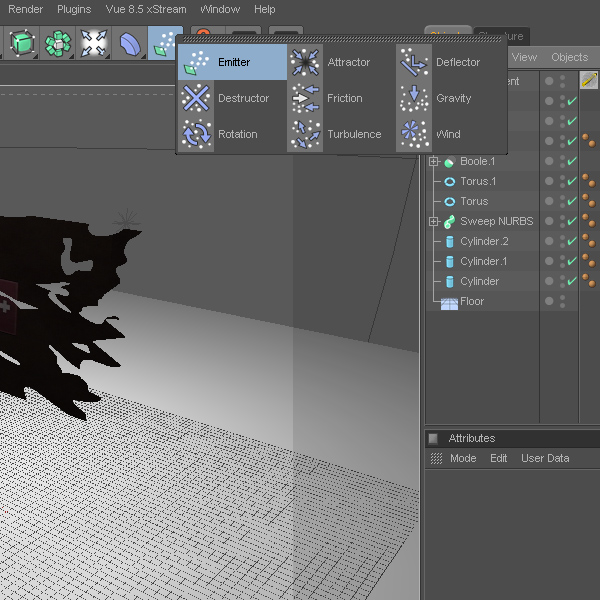Screen dimensions: 600x600
Task: Click the Attributes panel lock icon
Action: coord(433,439)
